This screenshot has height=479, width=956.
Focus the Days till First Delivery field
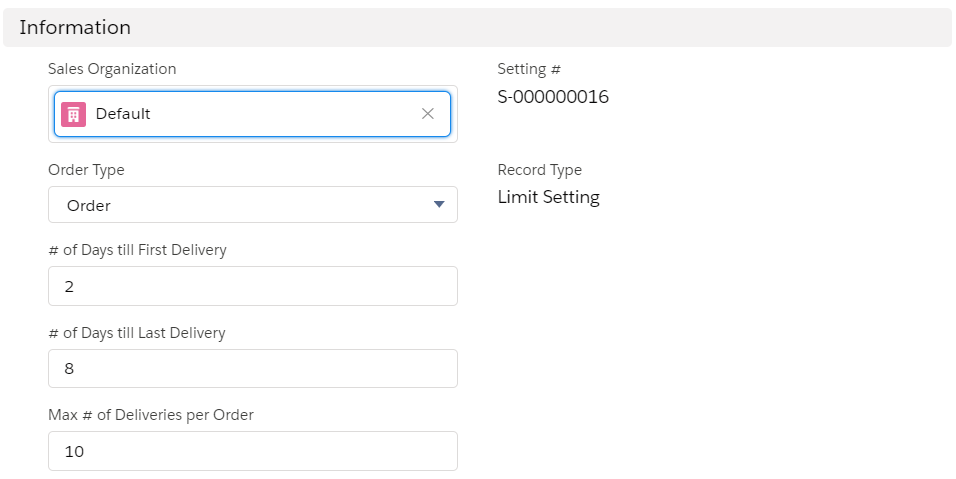[x=252, y=286]
